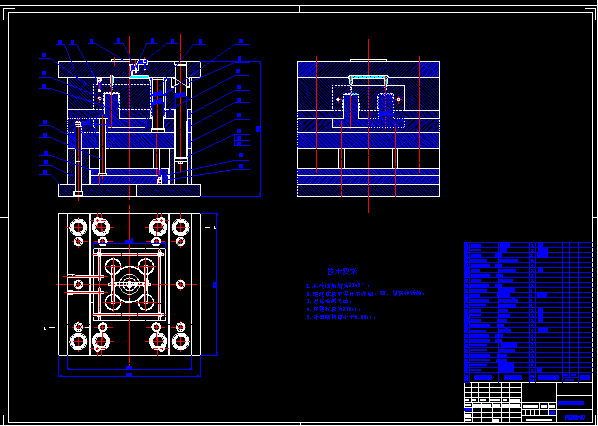Click the front sectional view of the mold assembly
Screen dimensions: 598x426
(129, 129)
